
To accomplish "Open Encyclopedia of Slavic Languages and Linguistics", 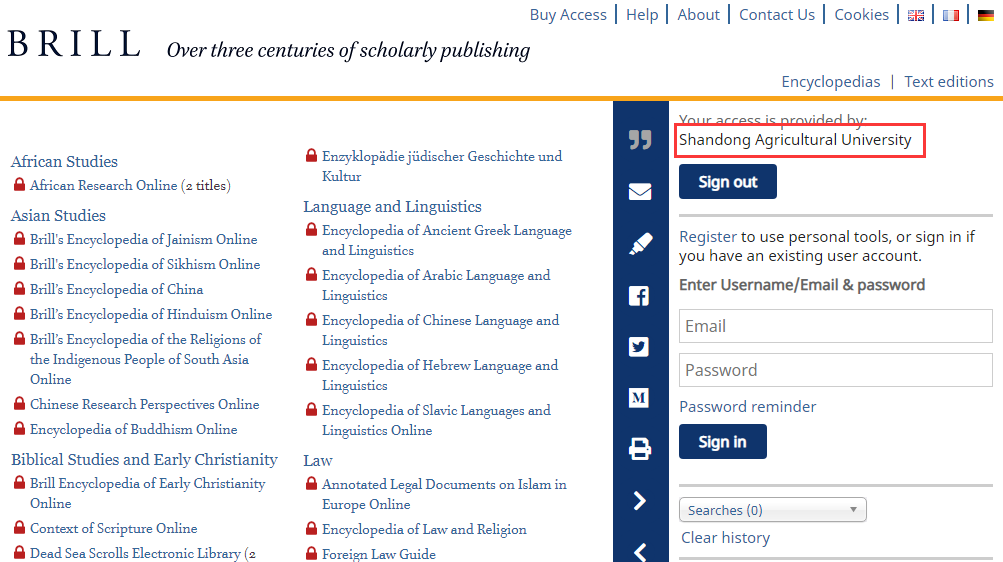I will 436,420.
